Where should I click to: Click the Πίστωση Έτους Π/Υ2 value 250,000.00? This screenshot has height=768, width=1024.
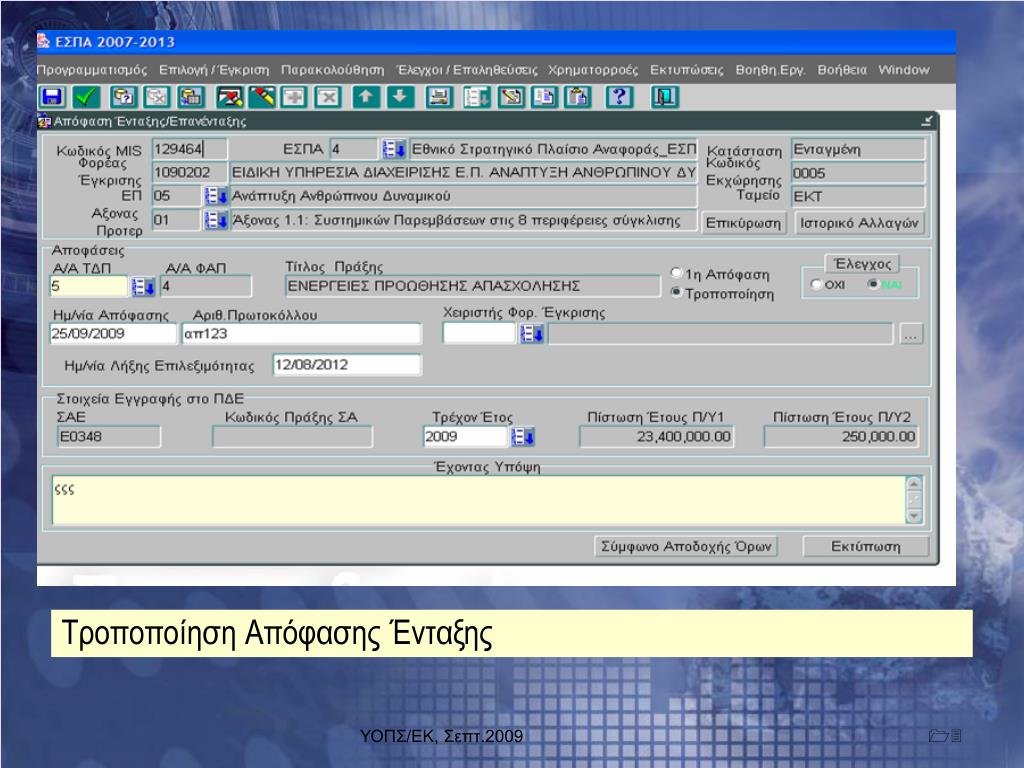(841, 436)
